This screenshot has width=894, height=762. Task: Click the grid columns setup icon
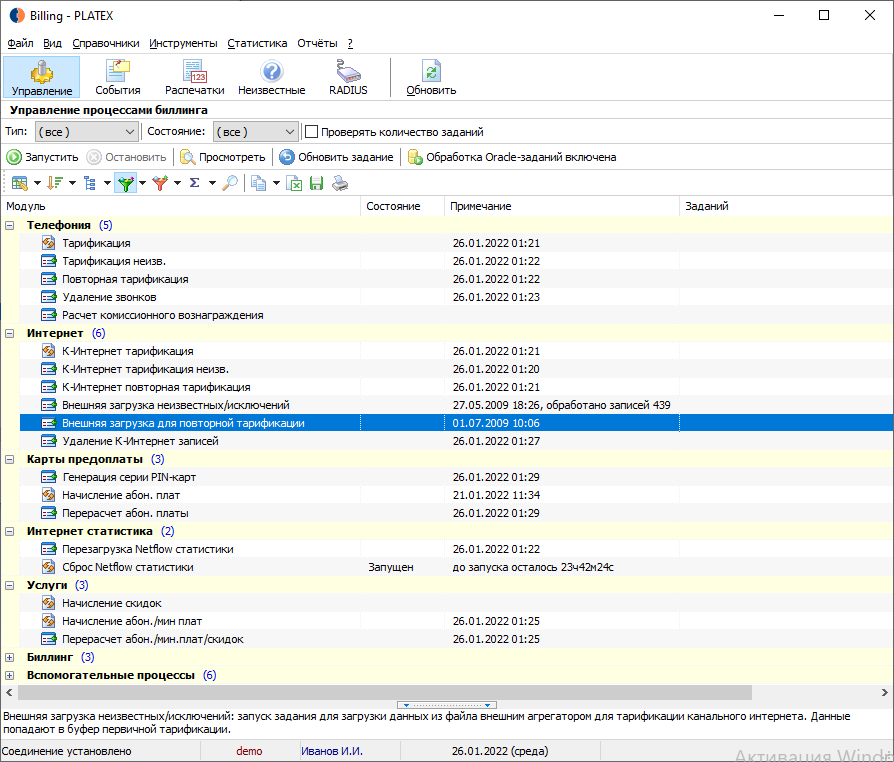20,183
